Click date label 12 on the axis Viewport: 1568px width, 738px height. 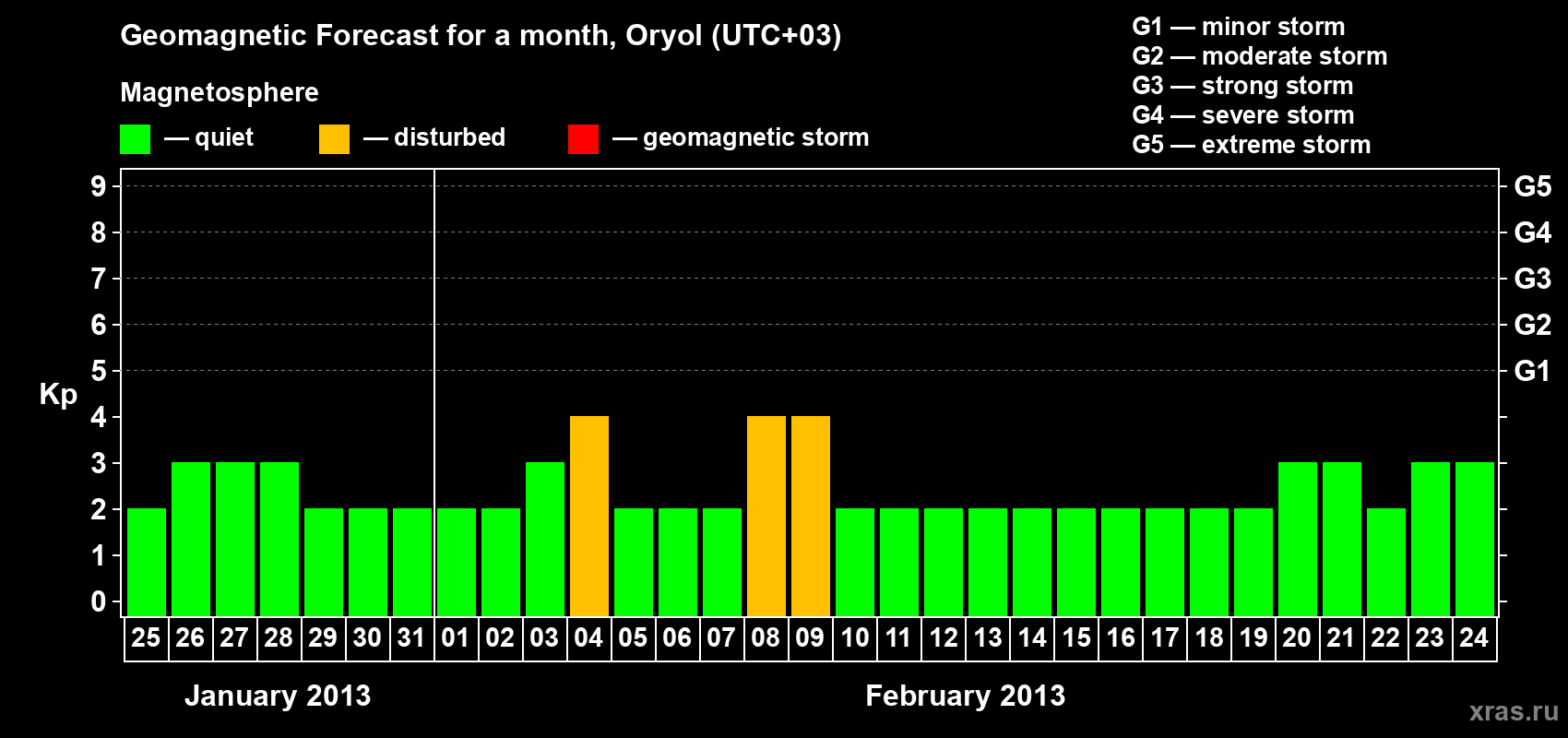(x=943, y=637)
